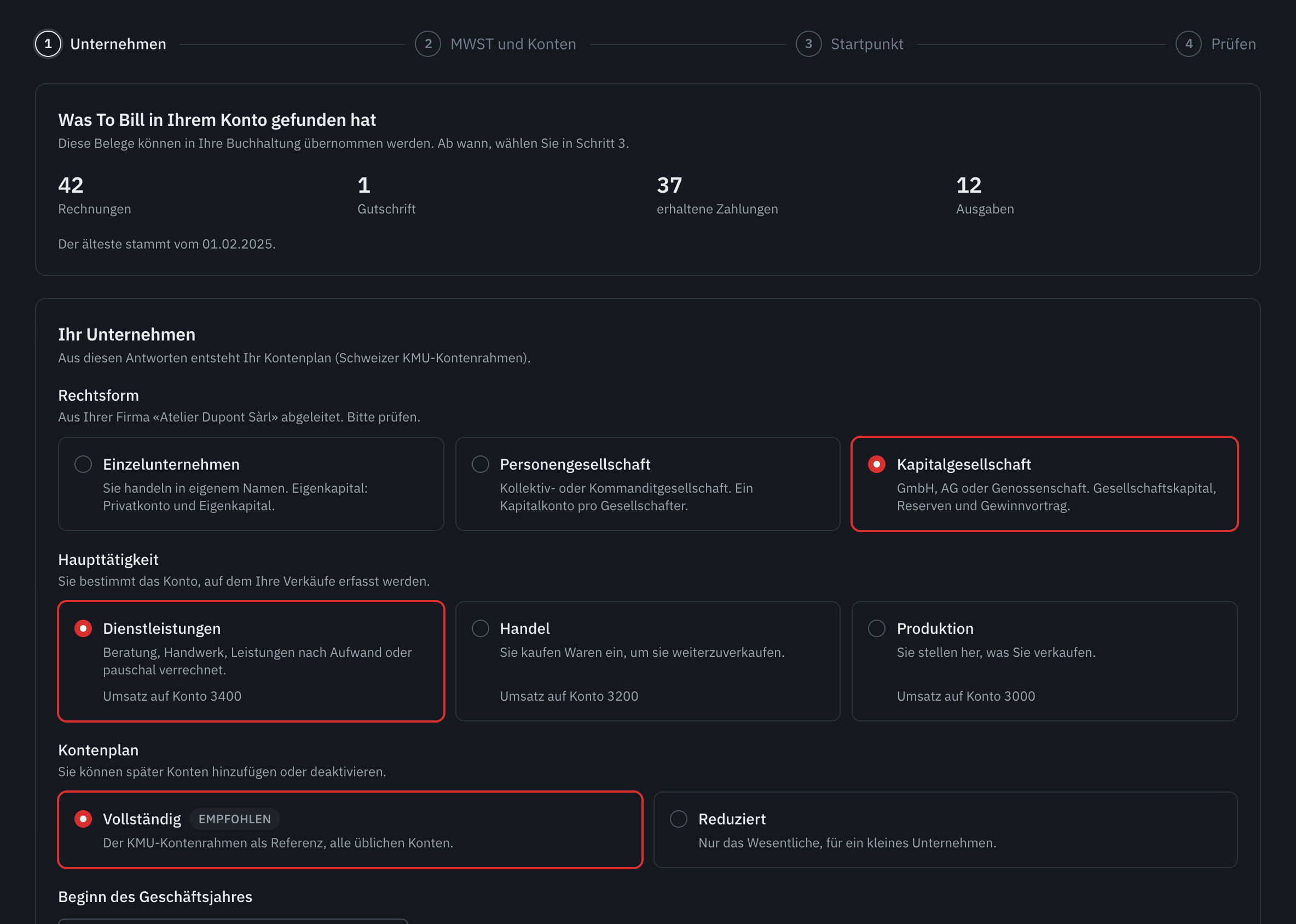Go to step 1 Unternehmen
Viewport: 1296px width, 924px height.
(101, 44)
